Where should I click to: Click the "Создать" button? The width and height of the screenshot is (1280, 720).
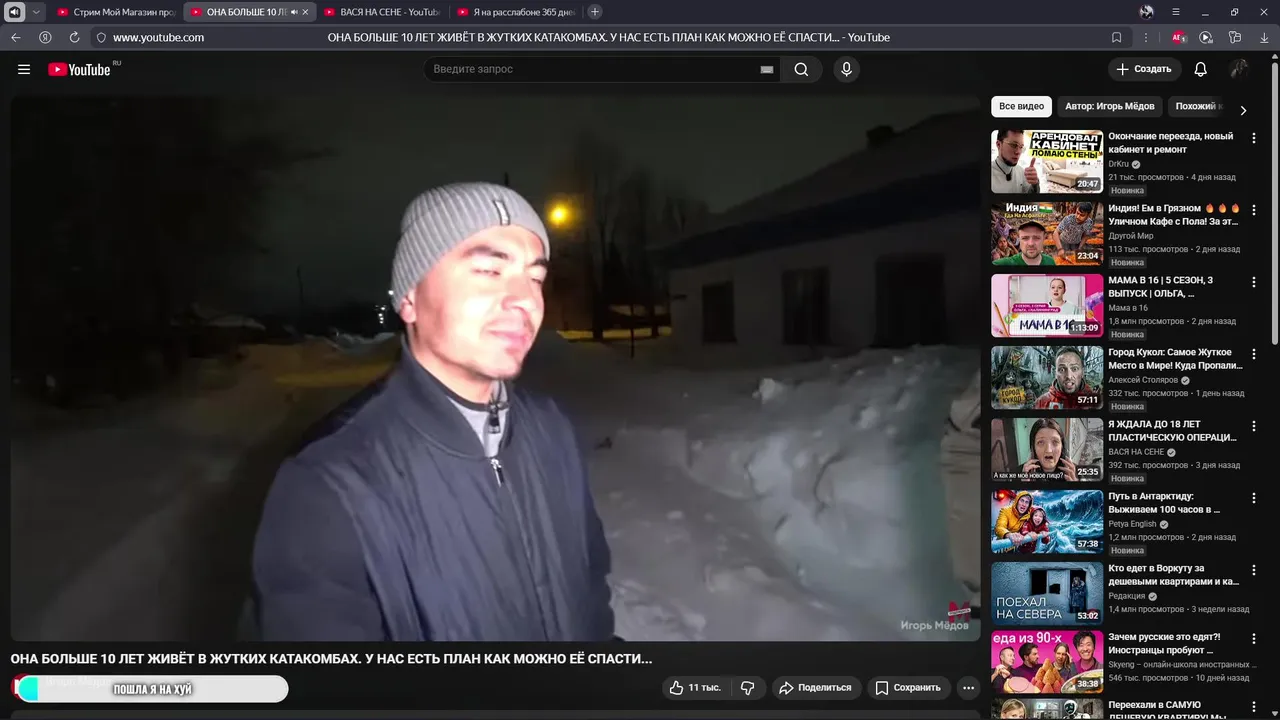(1144, 69)
